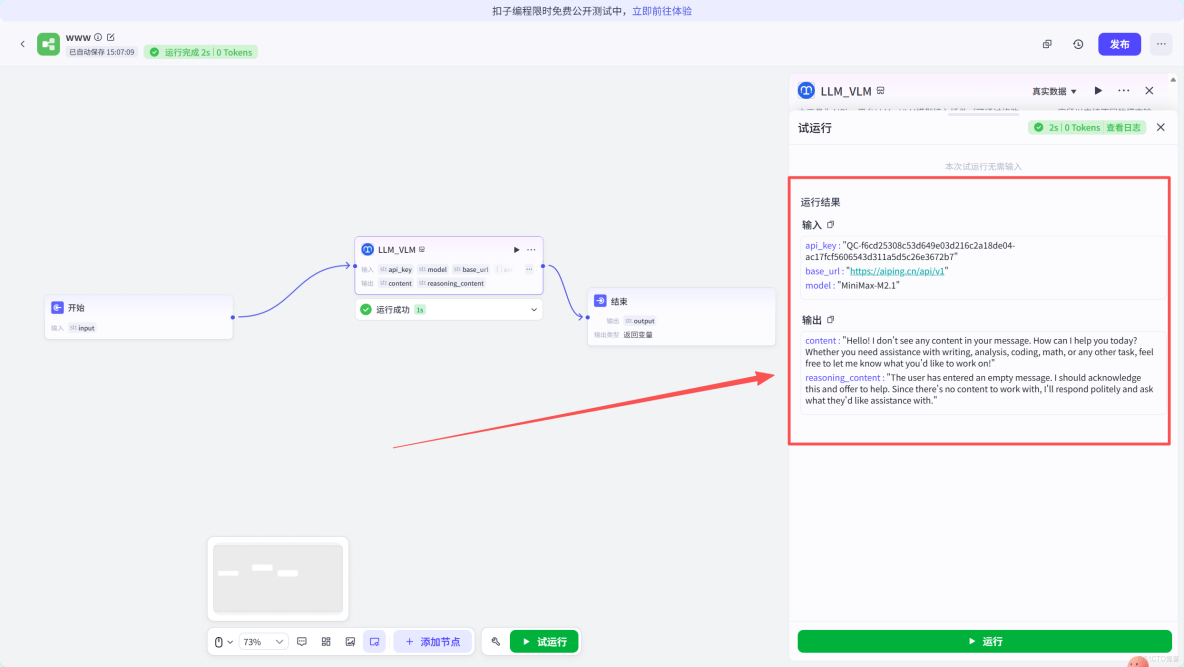Open the debug wrench tool
This screenshot has height=667, width=1184.
[x=496, y=641]
